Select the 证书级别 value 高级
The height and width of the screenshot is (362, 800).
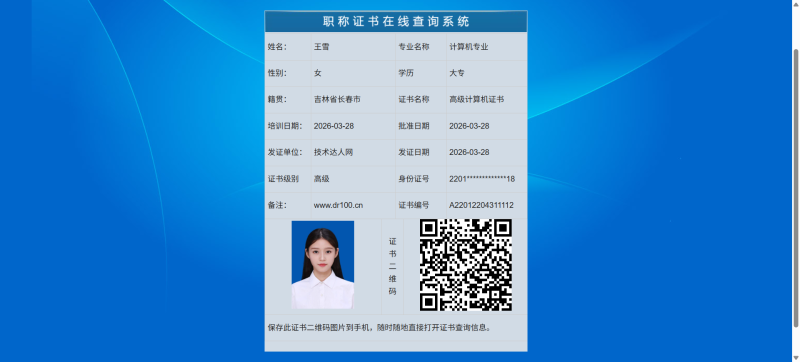(321, 179)
